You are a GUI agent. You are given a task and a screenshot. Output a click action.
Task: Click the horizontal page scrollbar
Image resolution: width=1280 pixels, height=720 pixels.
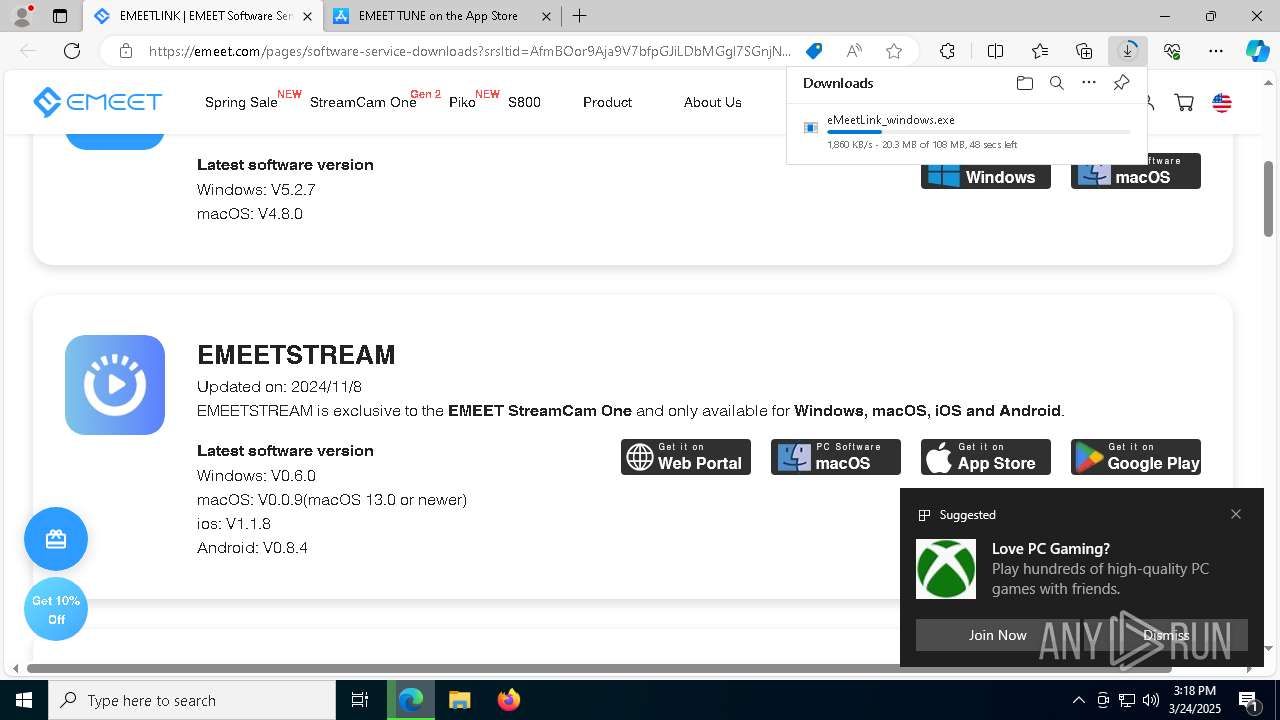[x=599, y=668]
